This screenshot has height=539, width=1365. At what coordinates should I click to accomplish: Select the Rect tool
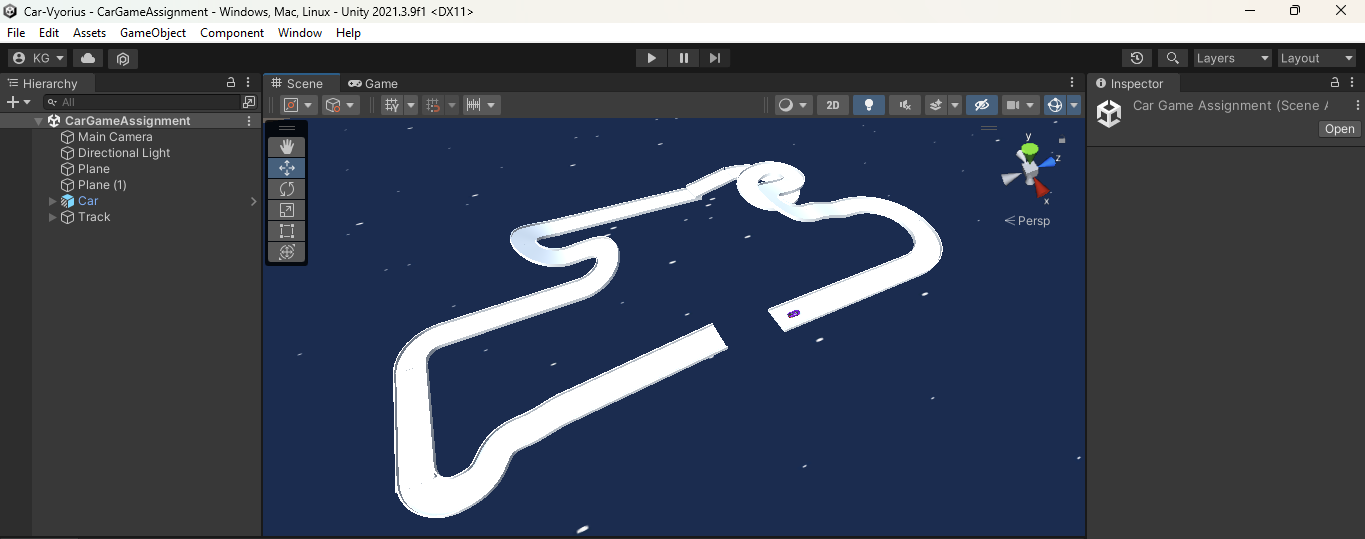tap(287, 231)
